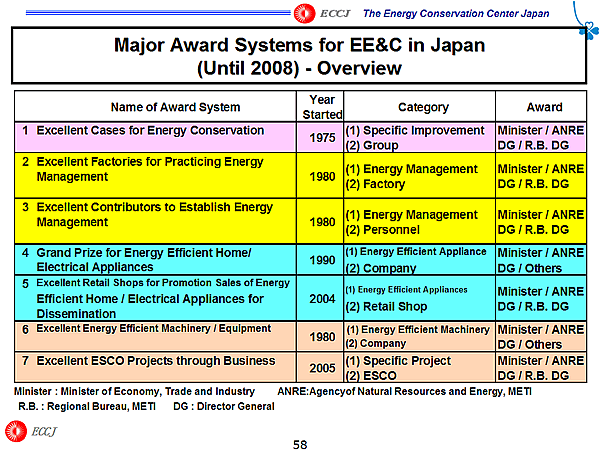600x450 pixels.
Task: Click '(1) Energy Efficient Appliance' text
Action: [x=416, y=252]
